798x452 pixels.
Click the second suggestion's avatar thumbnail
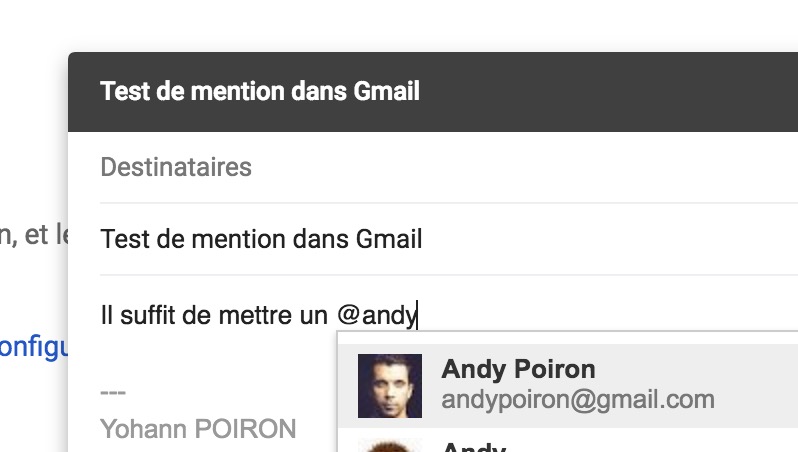pyautogui.click(x=390, y=443)
